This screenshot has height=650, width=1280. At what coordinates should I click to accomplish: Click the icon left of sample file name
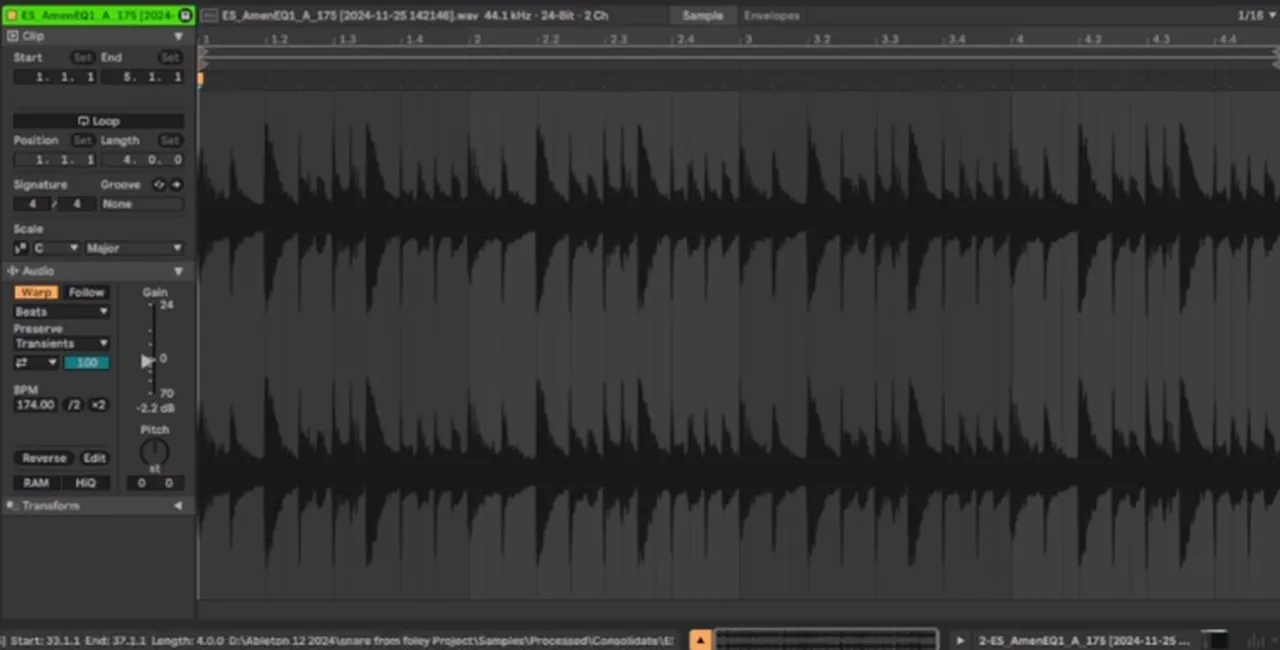(x=209, y=15)
